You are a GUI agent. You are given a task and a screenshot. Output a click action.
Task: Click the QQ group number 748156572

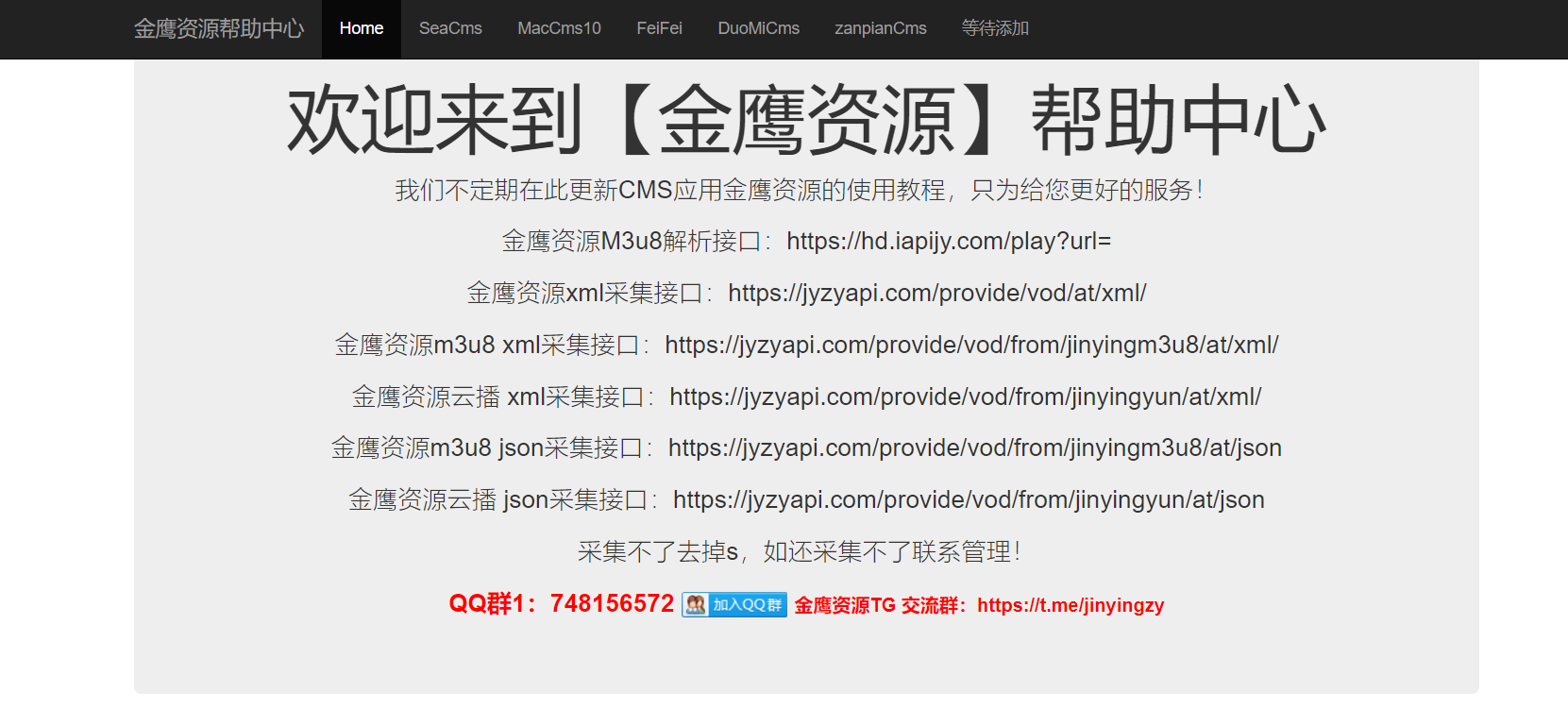pos(612,604)
